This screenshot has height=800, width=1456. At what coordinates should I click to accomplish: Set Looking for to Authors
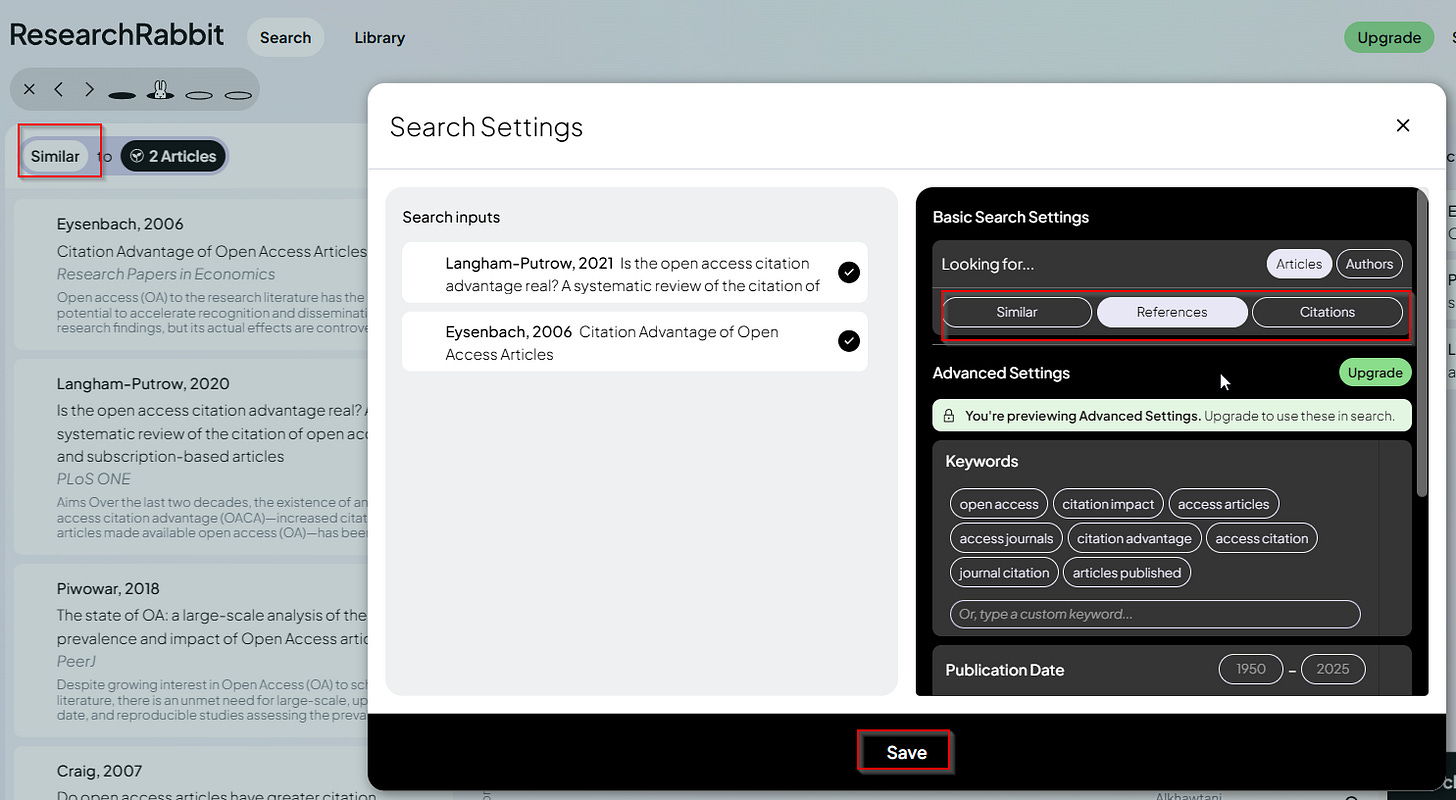tap(1369, 264)
